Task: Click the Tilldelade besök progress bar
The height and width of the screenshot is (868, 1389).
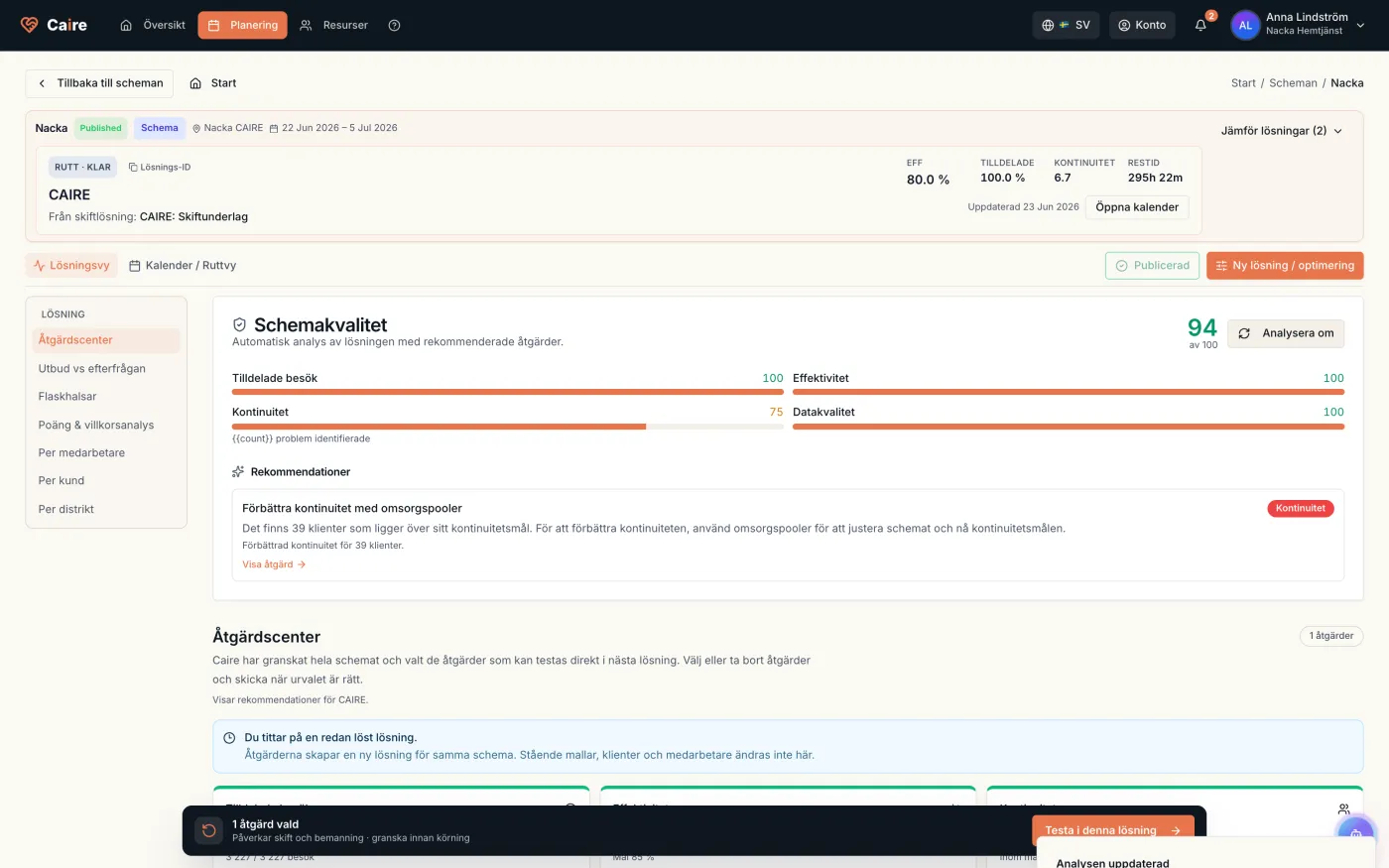Action: coord(508,392)
